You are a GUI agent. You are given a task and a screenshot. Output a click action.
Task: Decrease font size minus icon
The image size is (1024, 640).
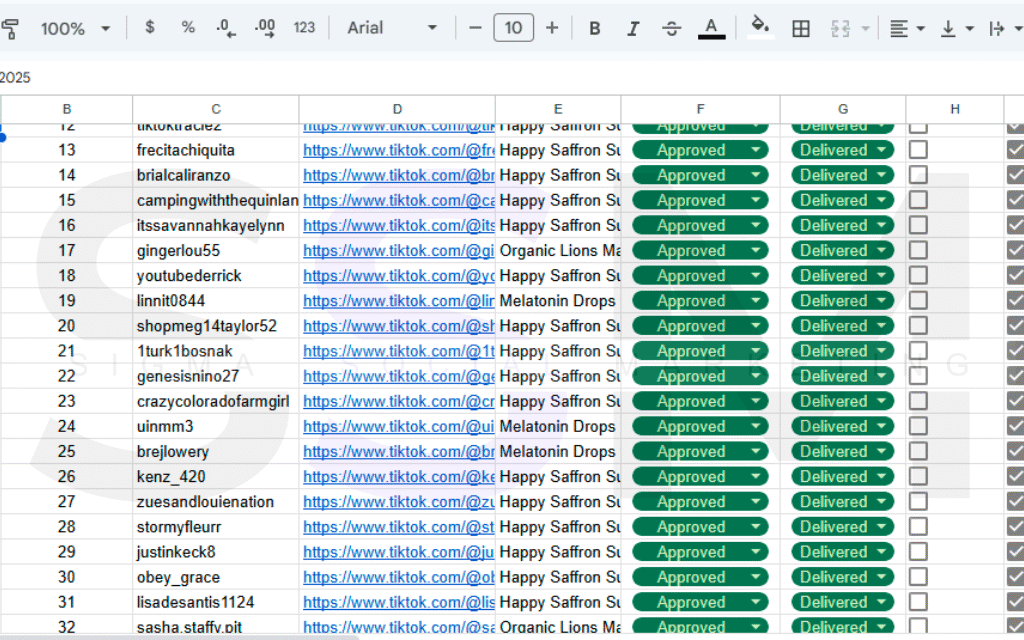(x=475, y=28)
